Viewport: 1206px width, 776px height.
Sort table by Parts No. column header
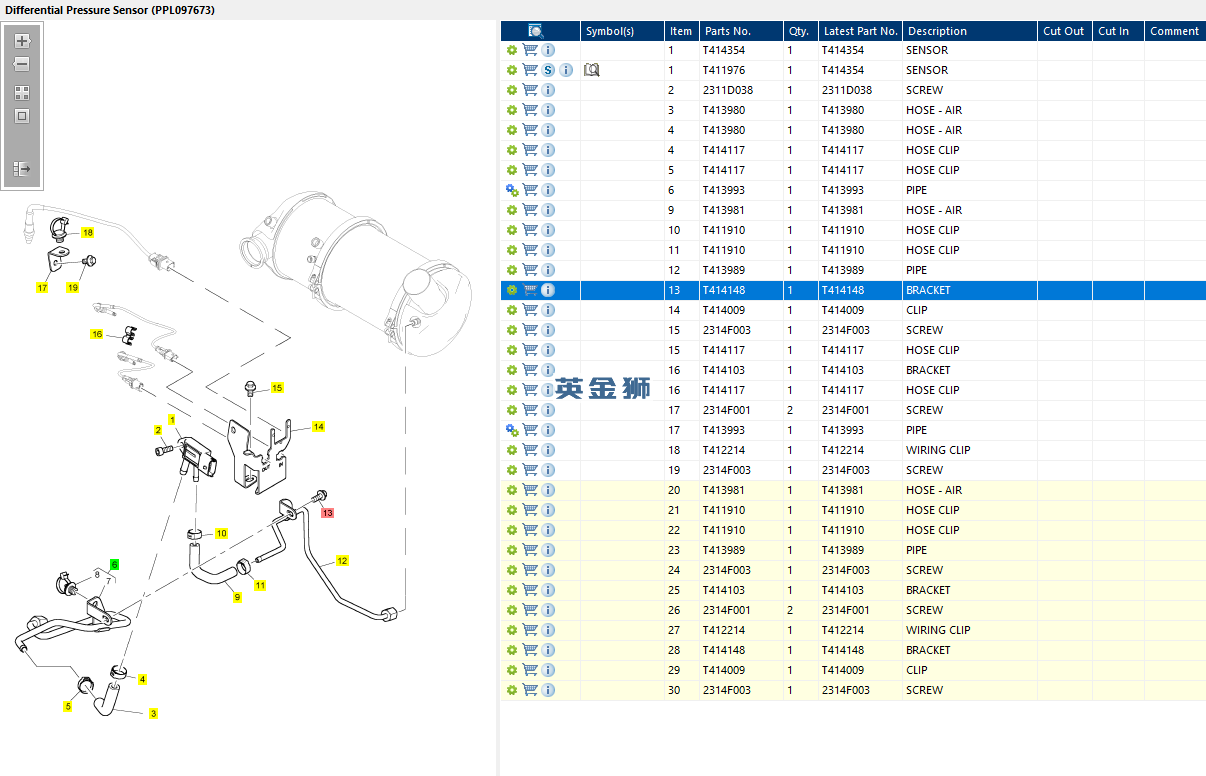click(x=741, y=31)
